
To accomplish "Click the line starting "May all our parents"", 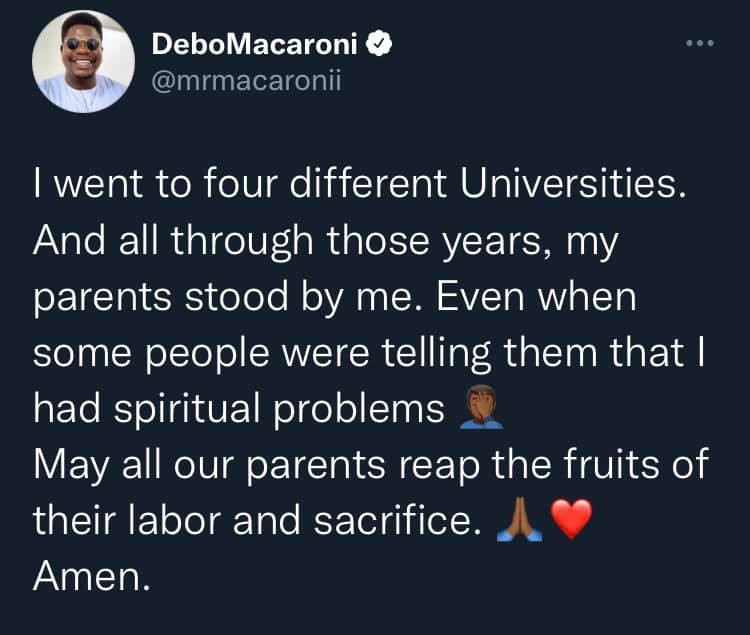I will point(368,465).
